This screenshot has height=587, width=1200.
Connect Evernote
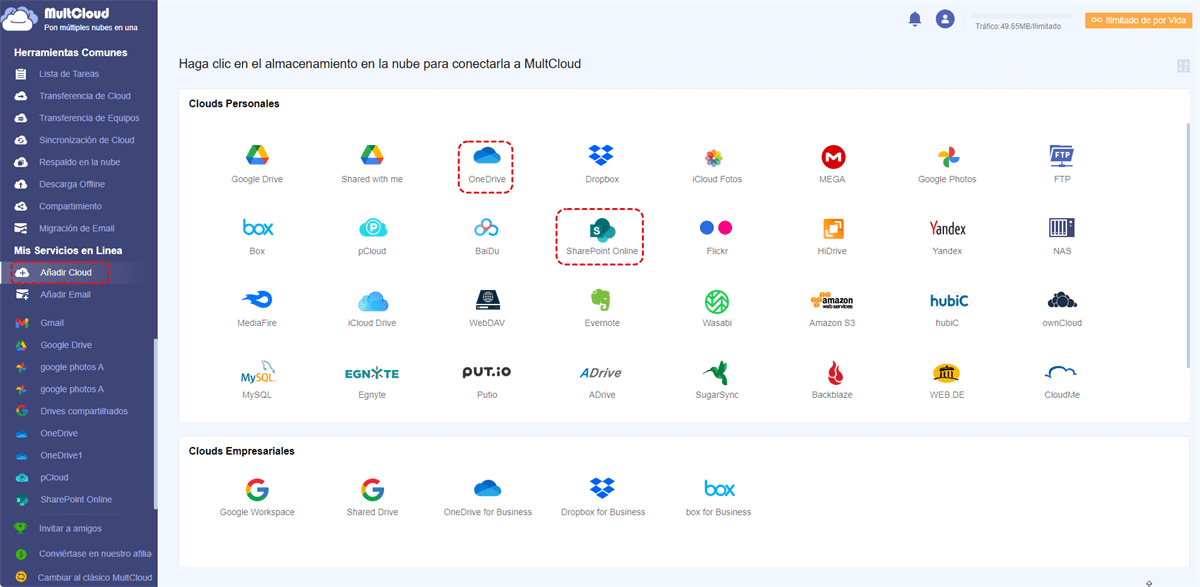(601, 300)
